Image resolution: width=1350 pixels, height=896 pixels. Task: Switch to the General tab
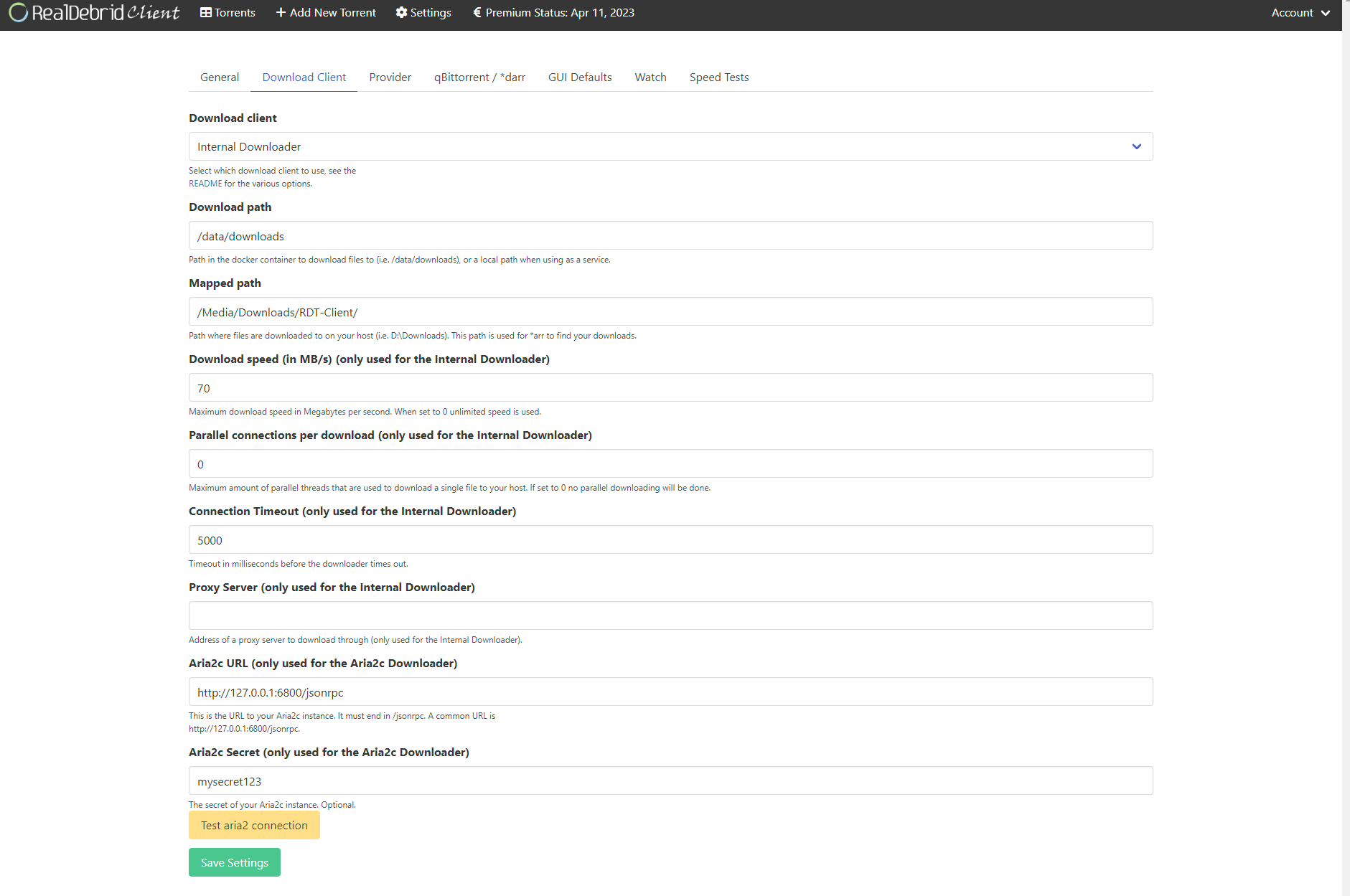(219, 77)
